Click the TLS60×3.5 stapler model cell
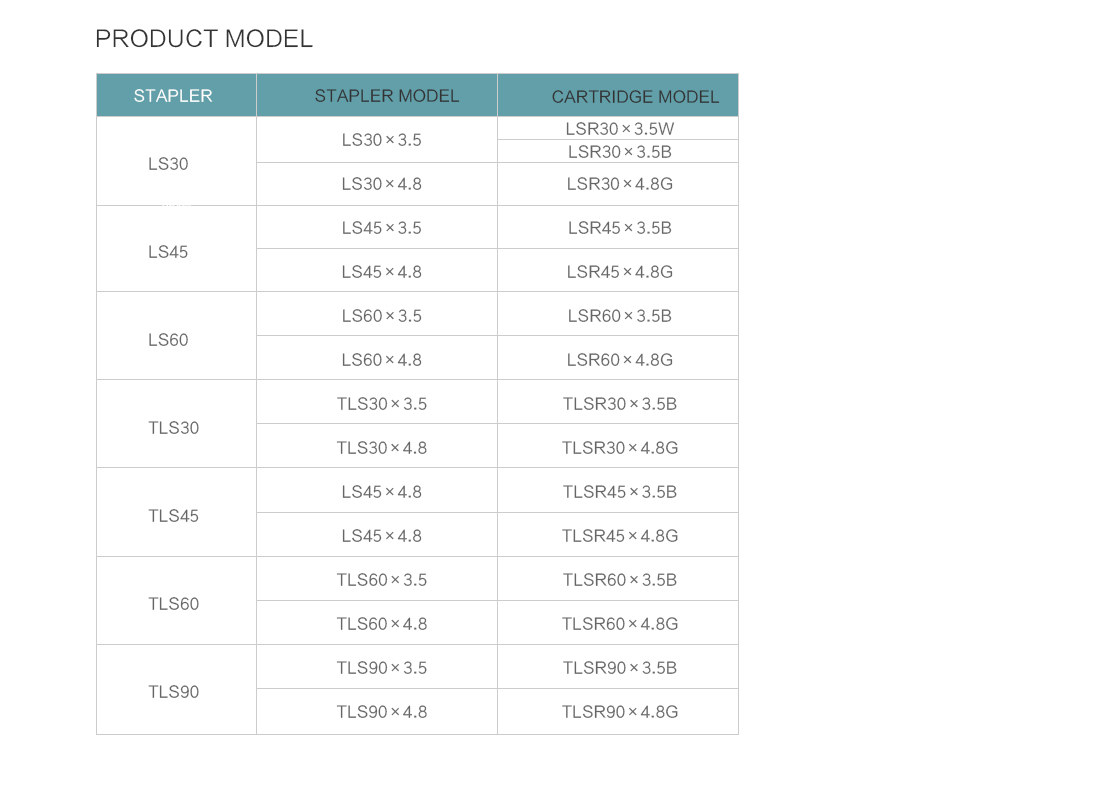 coord(377,579)
